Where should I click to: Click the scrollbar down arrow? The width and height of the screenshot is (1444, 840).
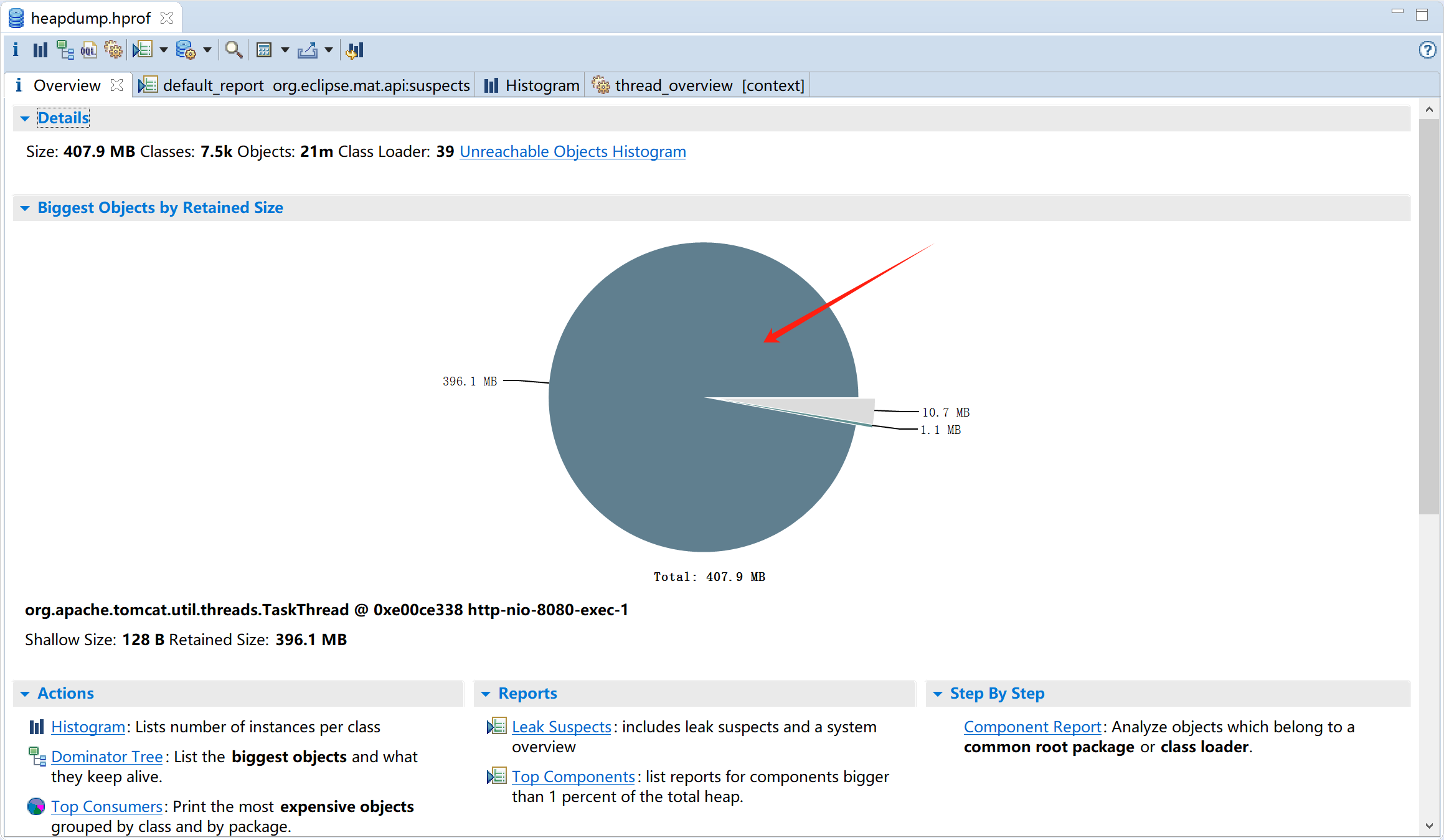[1429, 826]
